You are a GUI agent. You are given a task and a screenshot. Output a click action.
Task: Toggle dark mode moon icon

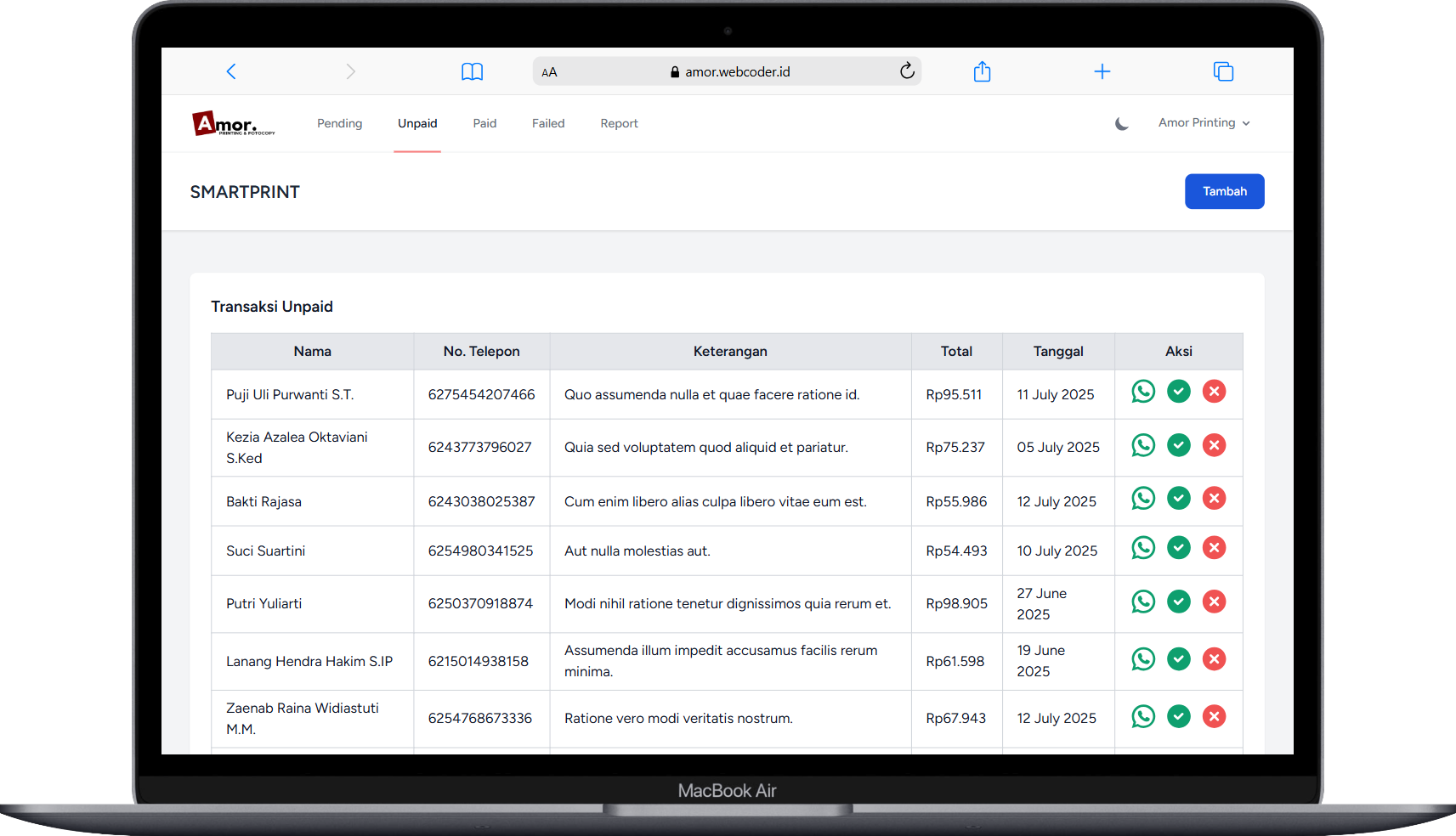pyautogui.click(x=1122, y=123)
